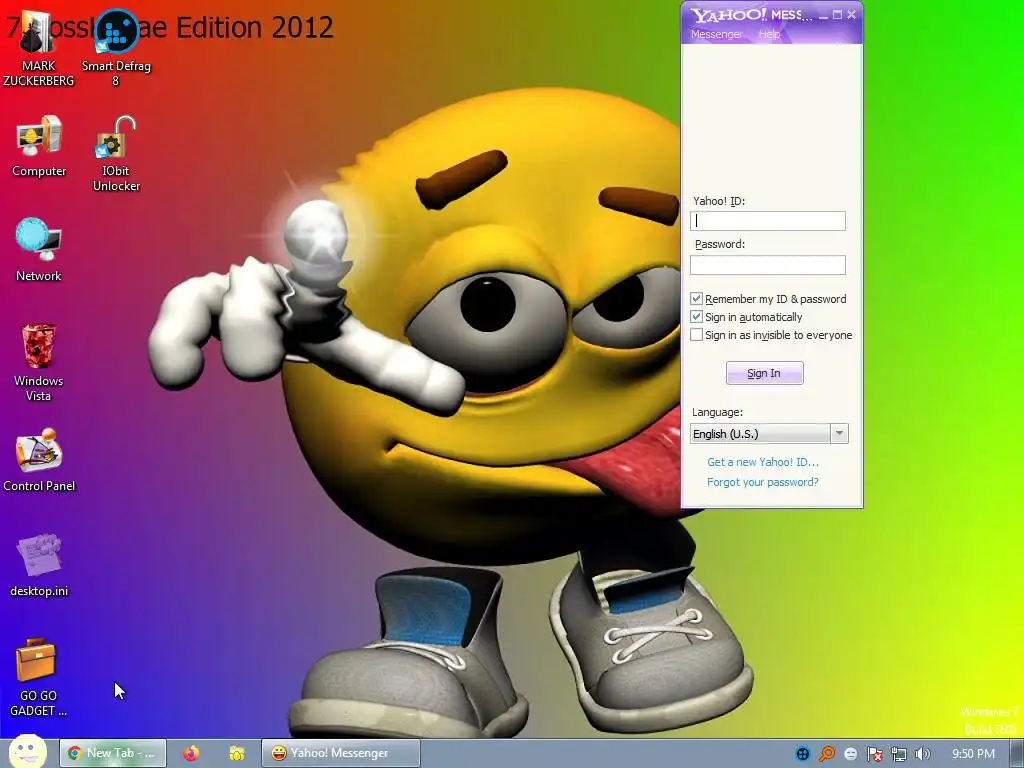The image size is (1024, 768).
Task: Click the grey Yahoo smiley tray icon
Action: tap(850, 754)
